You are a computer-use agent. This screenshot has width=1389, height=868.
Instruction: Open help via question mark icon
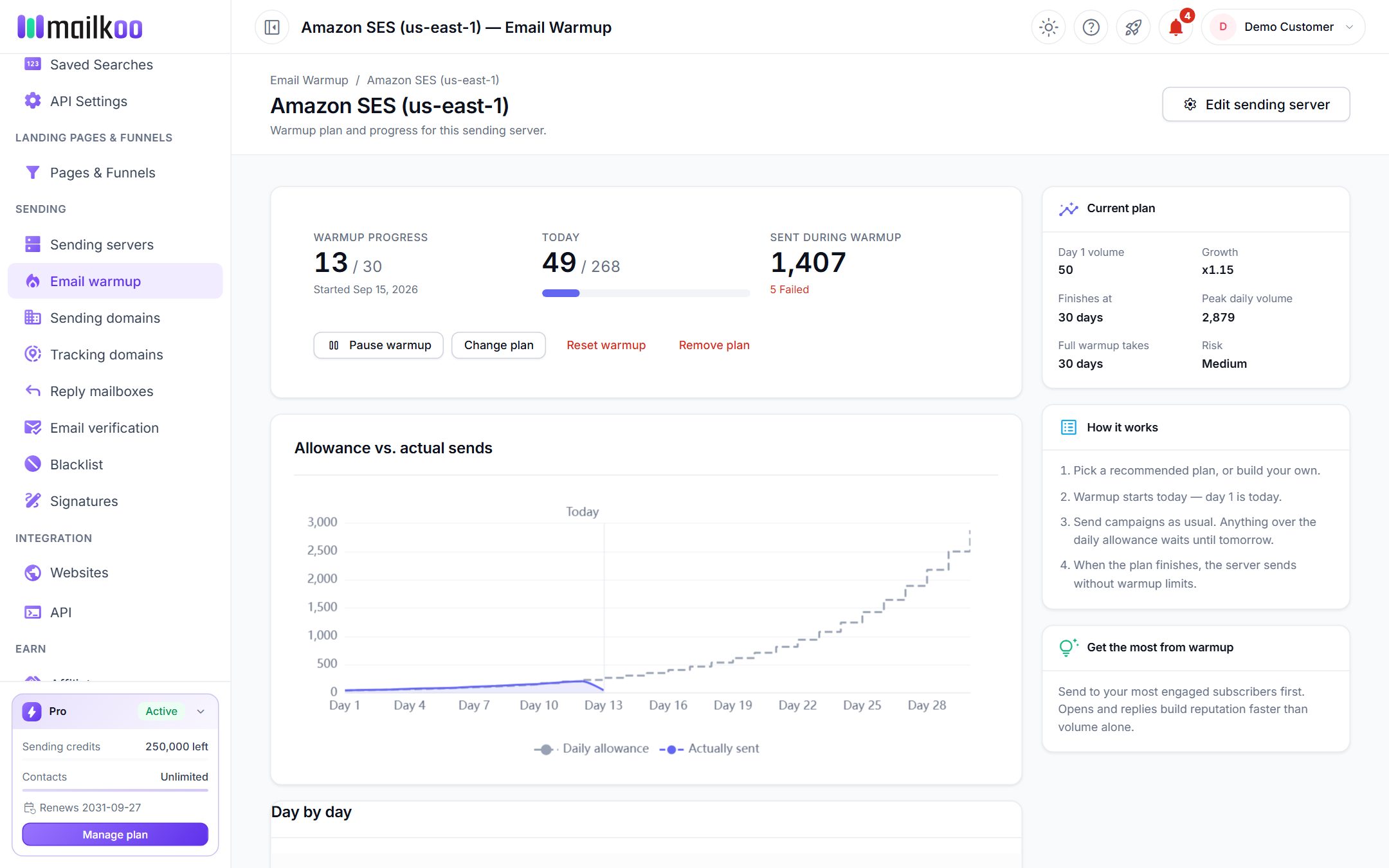click(x=1091, y=28)
